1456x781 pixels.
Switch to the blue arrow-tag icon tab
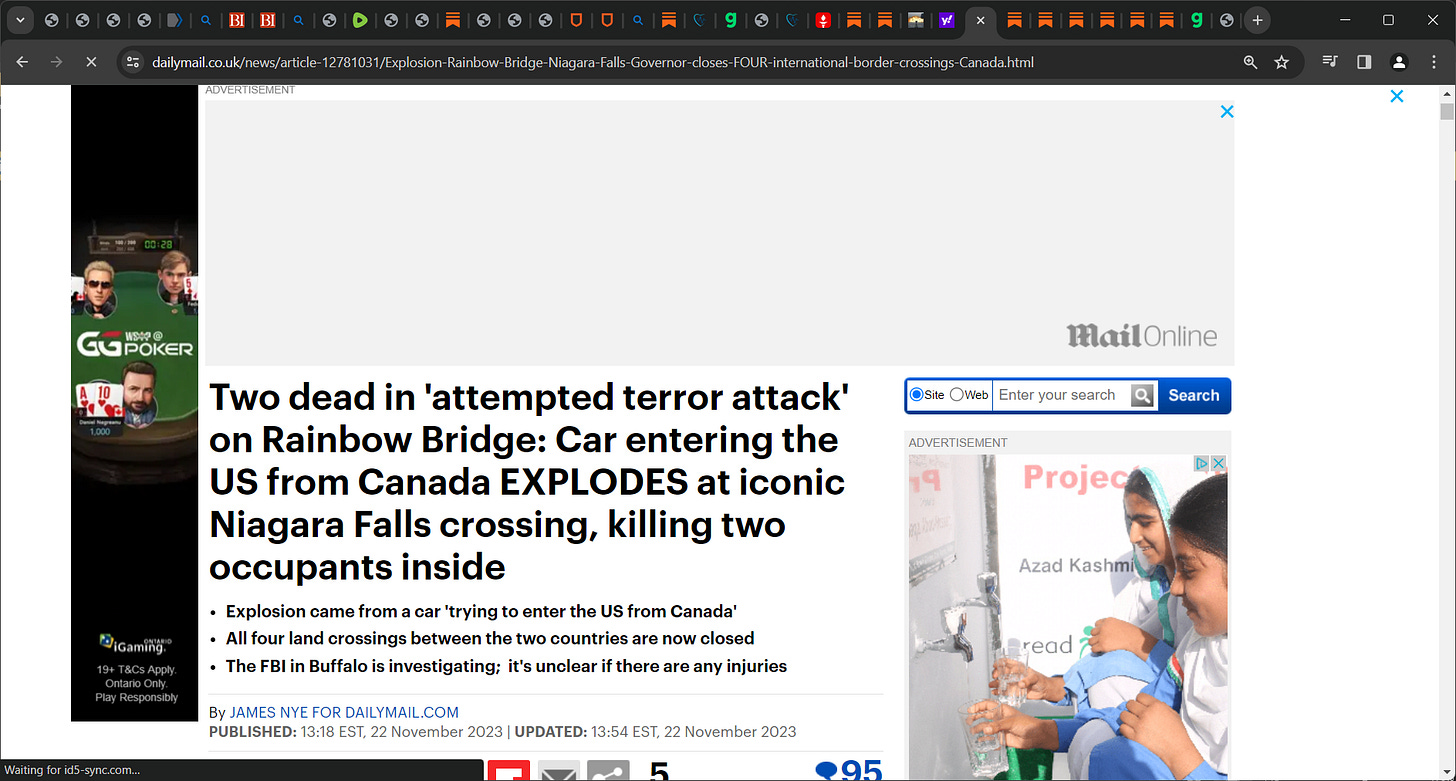click(x=174, y=20)
